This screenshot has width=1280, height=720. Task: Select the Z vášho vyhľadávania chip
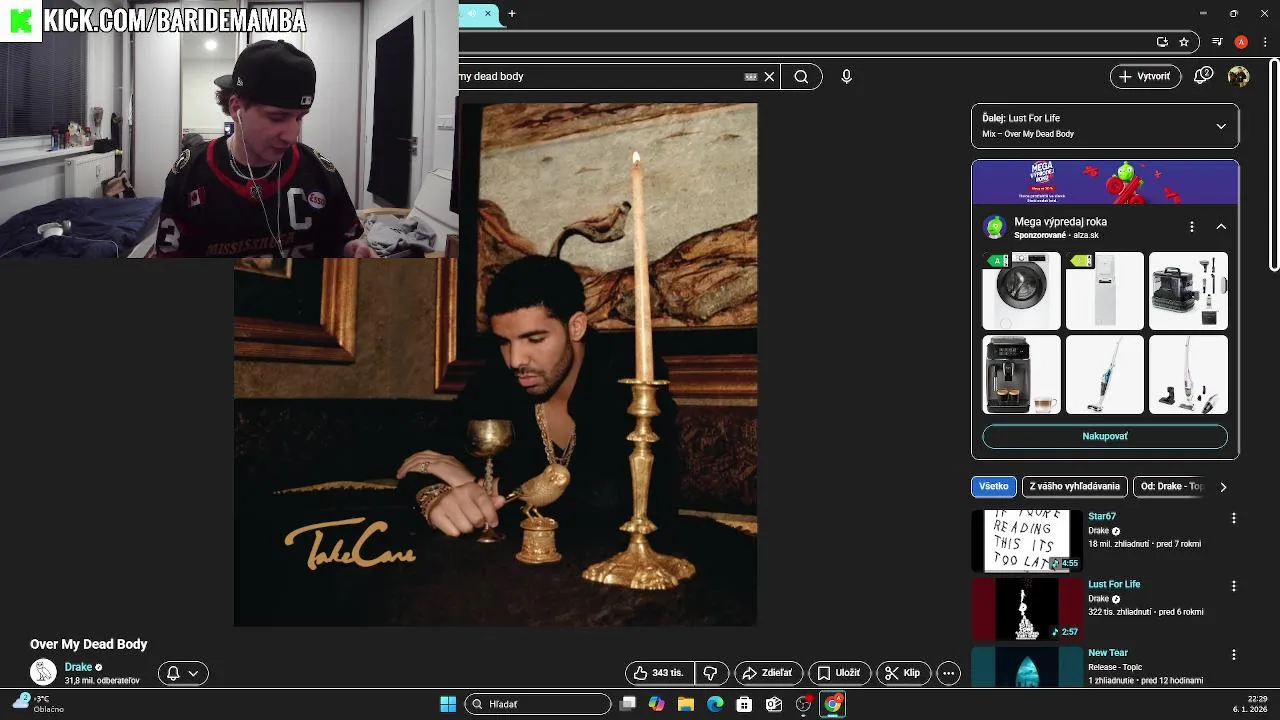[x=1075, y=486]
